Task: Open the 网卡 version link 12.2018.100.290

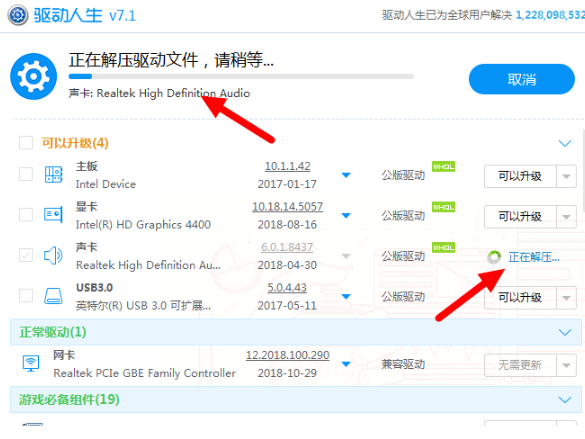Action: click(x=287, y=355)
